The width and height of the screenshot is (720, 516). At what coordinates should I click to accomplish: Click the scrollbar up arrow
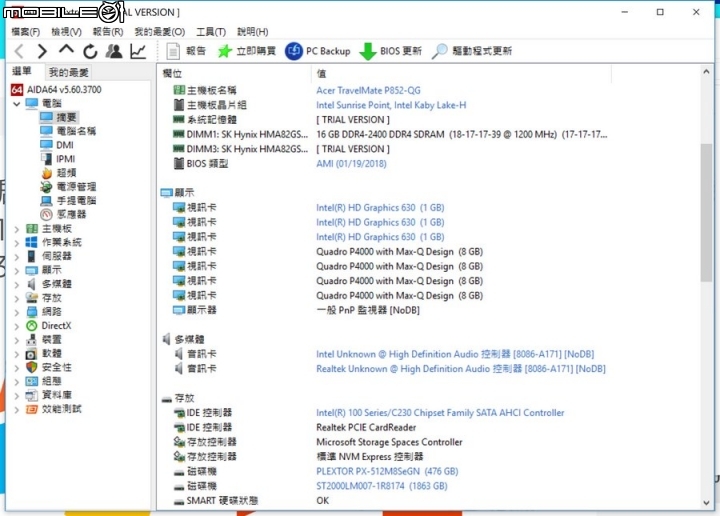(706, 72)
